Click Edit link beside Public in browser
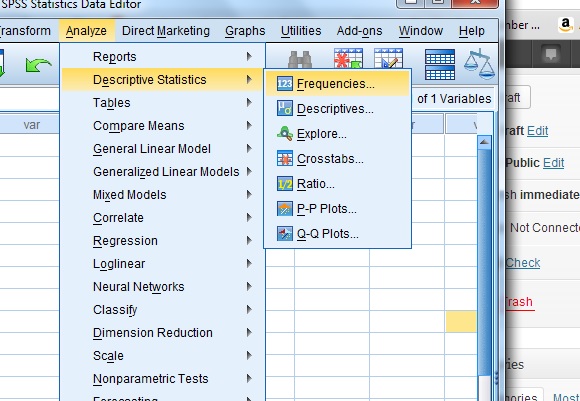 click(553, 163)
